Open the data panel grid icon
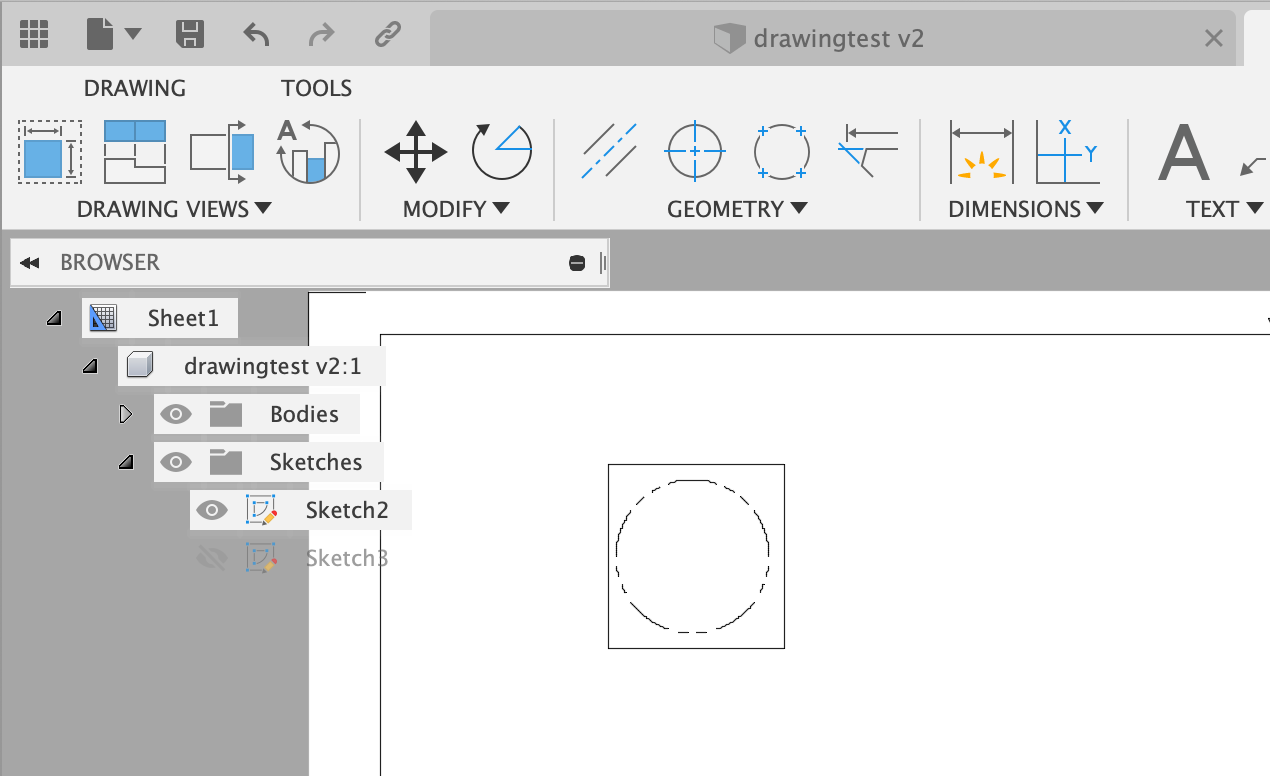The image size is (1270, 776). [x=34, y=36]
